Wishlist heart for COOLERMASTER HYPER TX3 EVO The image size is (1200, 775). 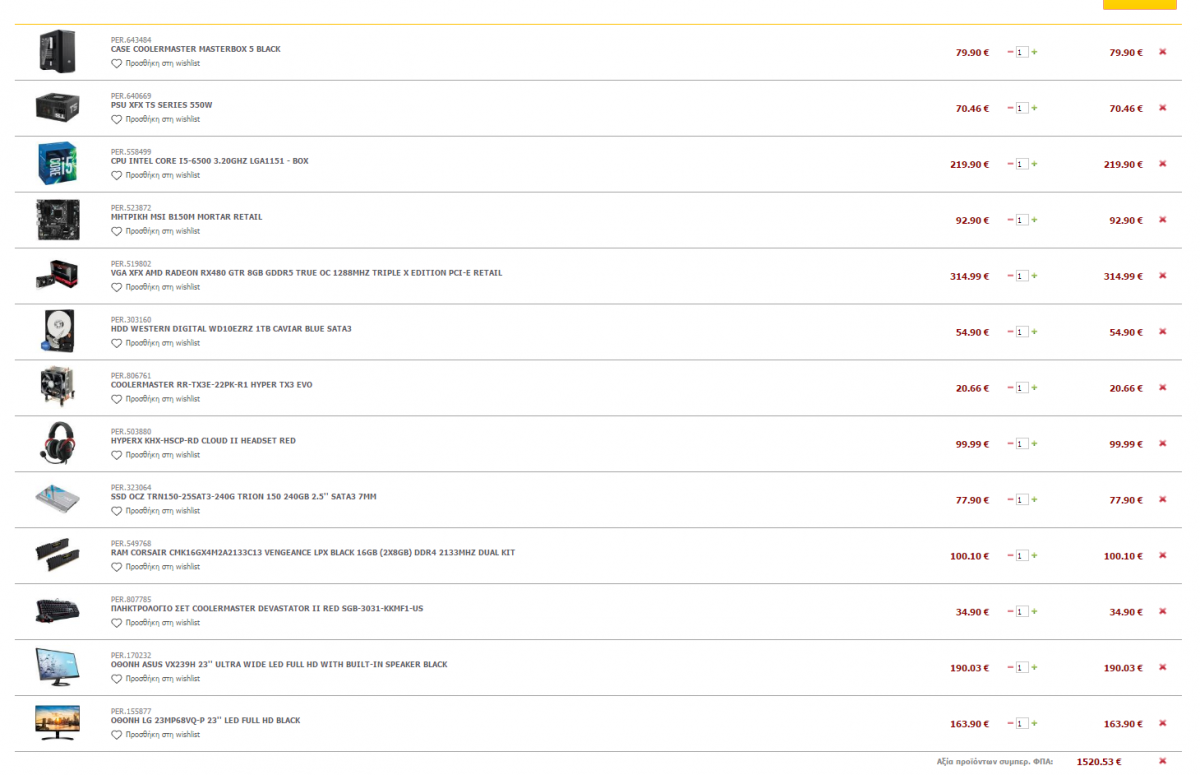pyautogui.click(x=116, y=399)
